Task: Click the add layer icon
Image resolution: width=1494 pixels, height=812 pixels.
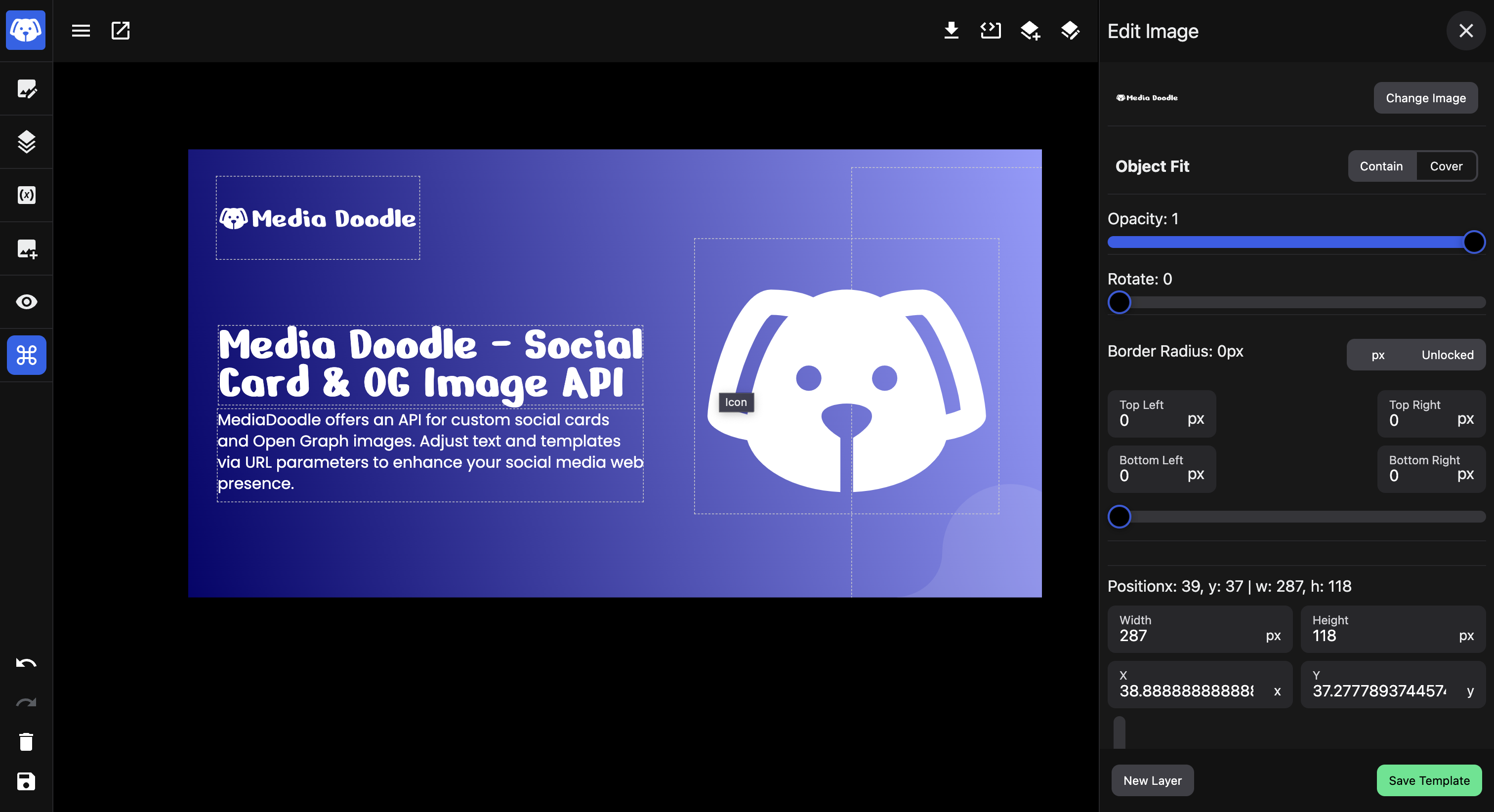Action: click(1030, 30)
